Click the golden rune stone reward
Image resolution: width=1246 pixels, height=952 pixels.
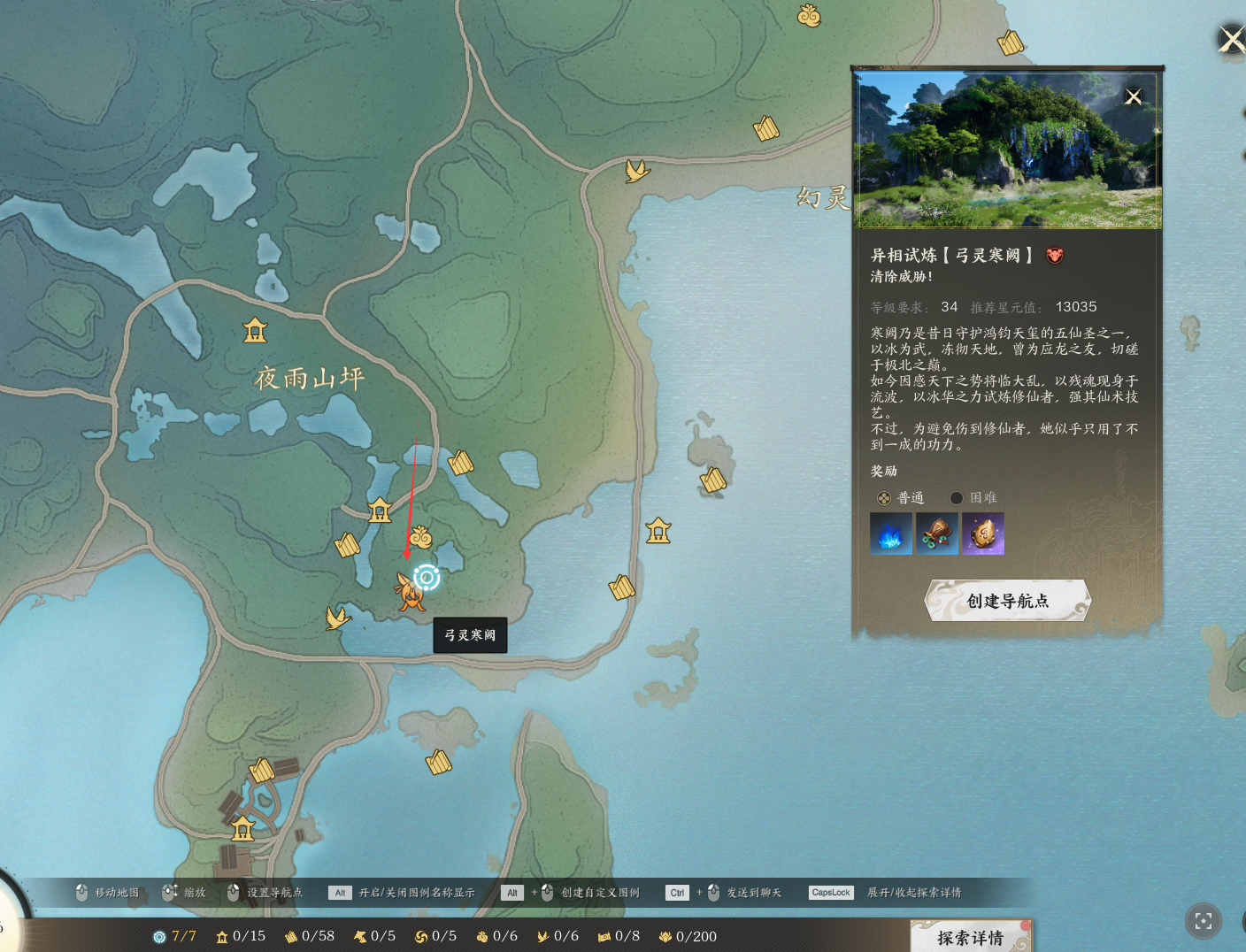tap(983, 534)
